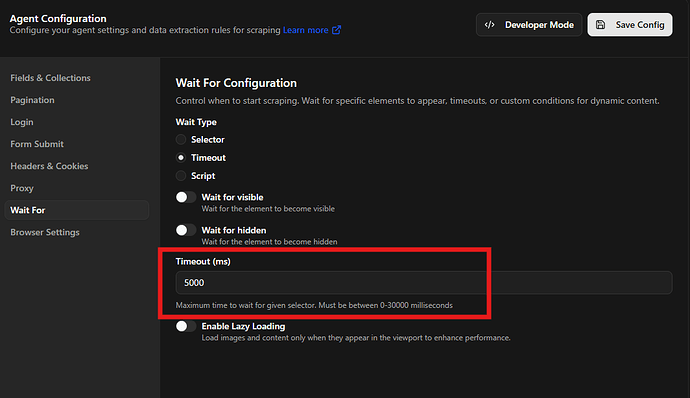Viewport: 690px width, 398px height.
Task: Select Form Submit in the sidebar
Action: click(37, 144)
